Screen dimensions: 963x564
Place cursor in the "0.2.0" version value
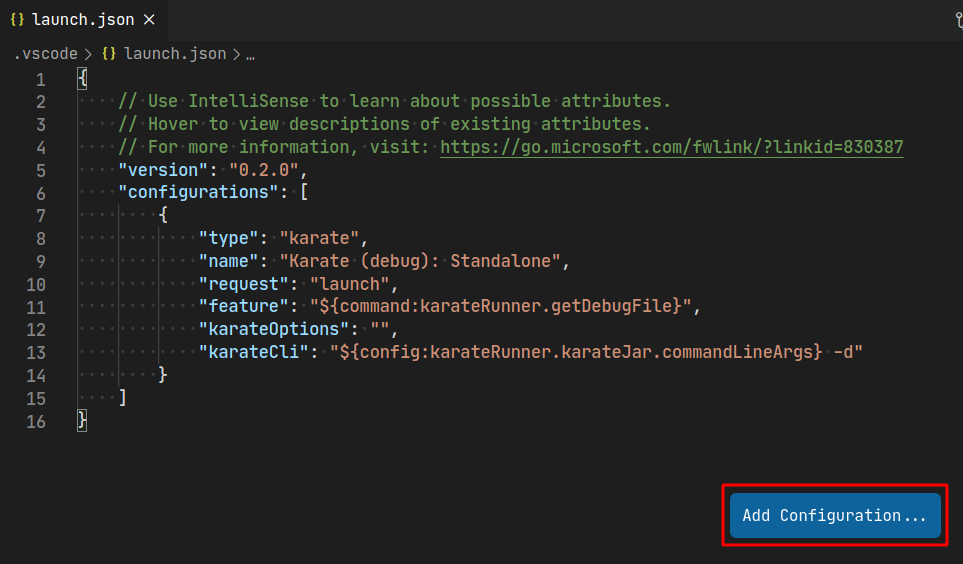(264, 170)
